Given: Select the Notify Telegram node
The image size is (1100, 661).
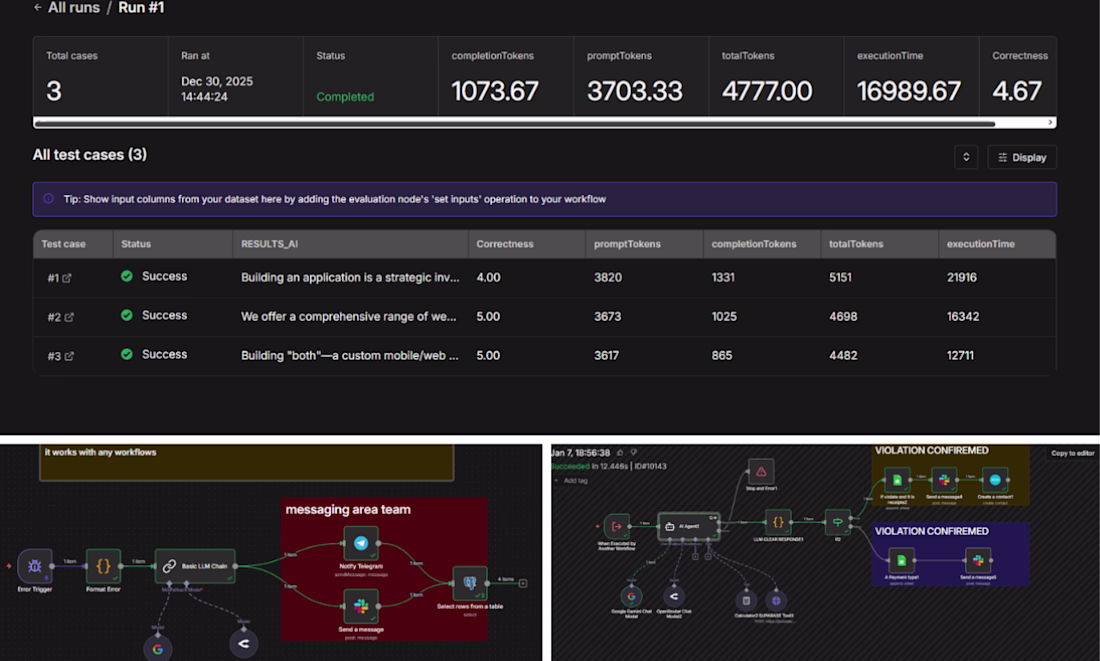Looking at the screenshot, I should (x=361, y=543).
